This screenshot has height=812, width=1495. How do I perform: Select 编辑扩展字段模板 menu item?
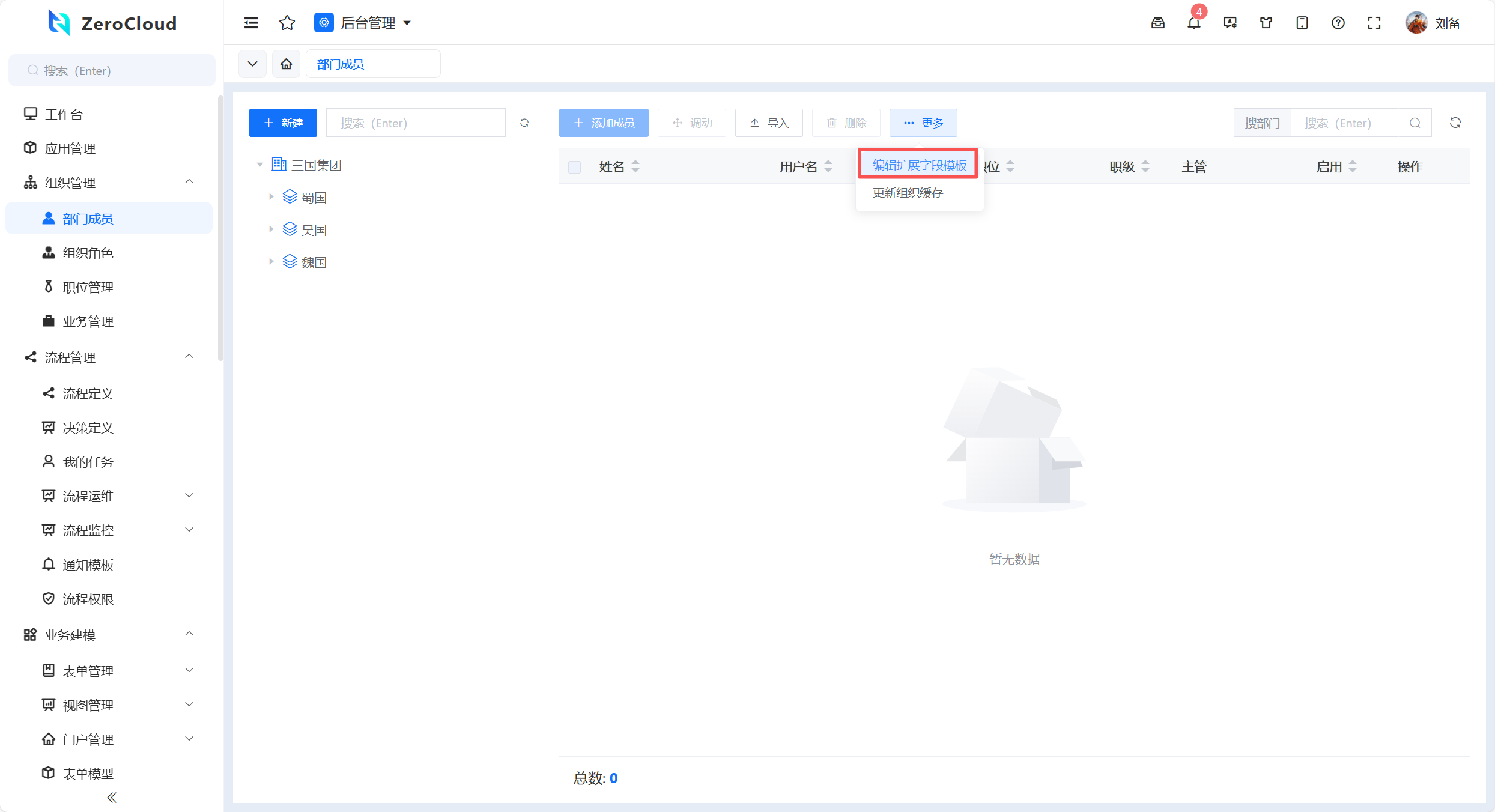coord(919,165)
